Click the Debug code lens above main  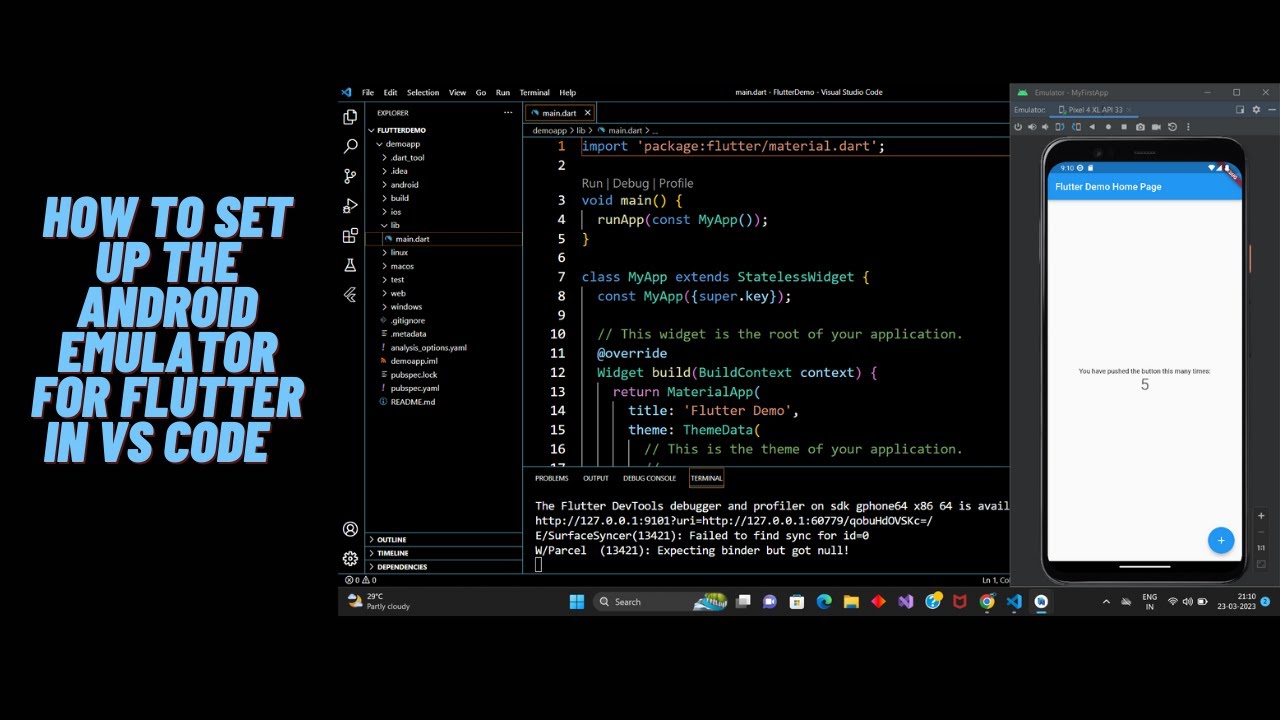[x=630, y=183]
